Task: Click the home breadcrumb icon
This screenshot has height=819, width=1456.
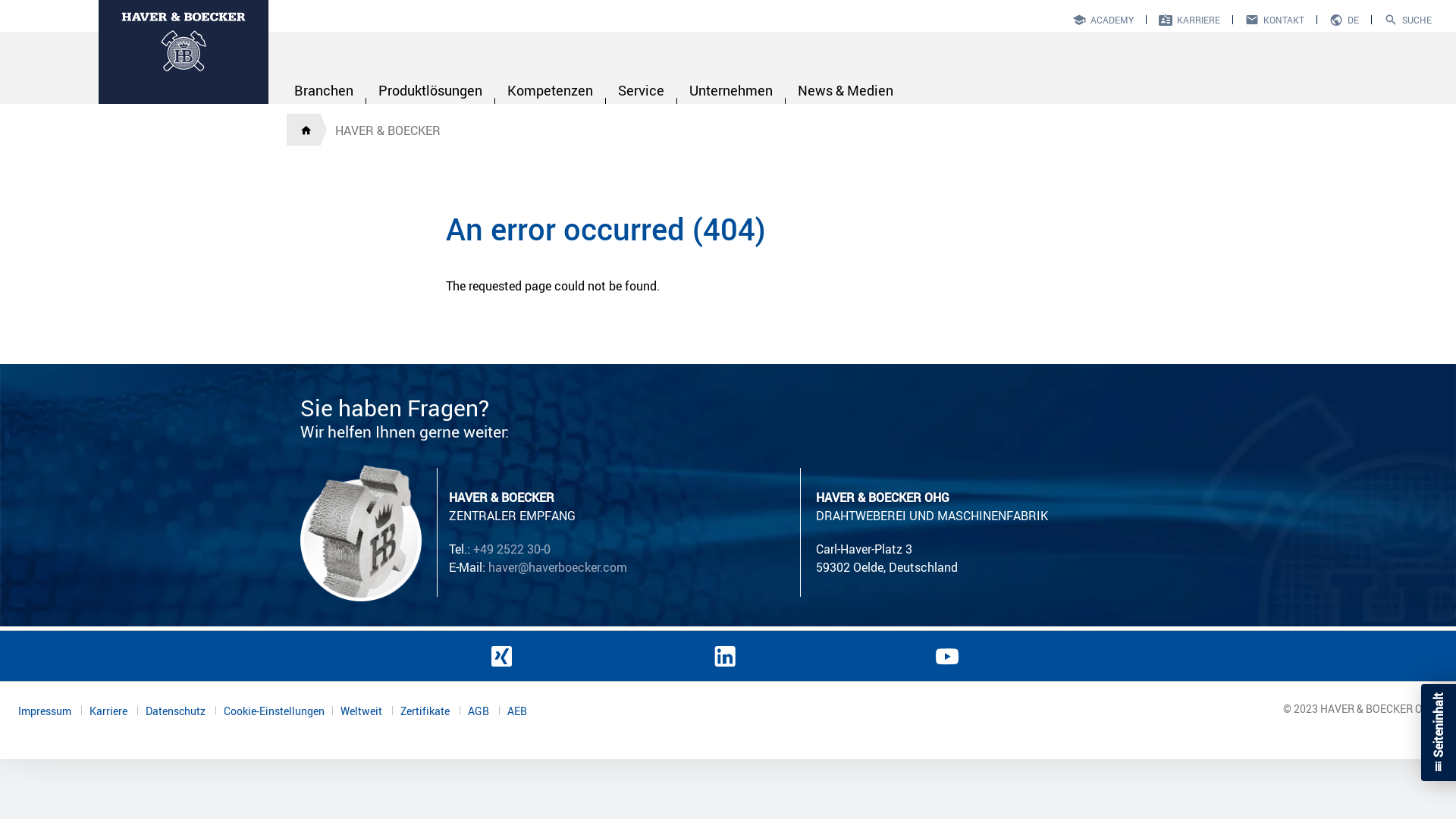Action: coord(306,130)
